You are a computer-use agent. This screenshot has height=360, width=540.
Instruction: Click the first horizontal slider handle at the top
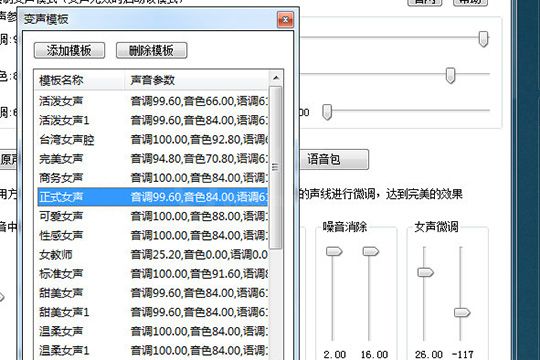[484, 39]
